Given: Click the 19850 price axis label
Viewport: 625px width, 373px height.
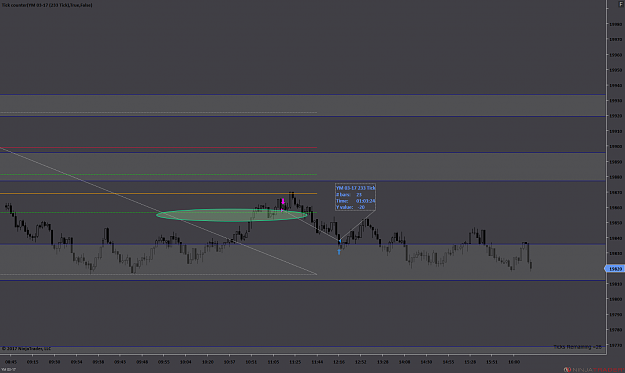Looking at the screenshot, I should [616, 223].
